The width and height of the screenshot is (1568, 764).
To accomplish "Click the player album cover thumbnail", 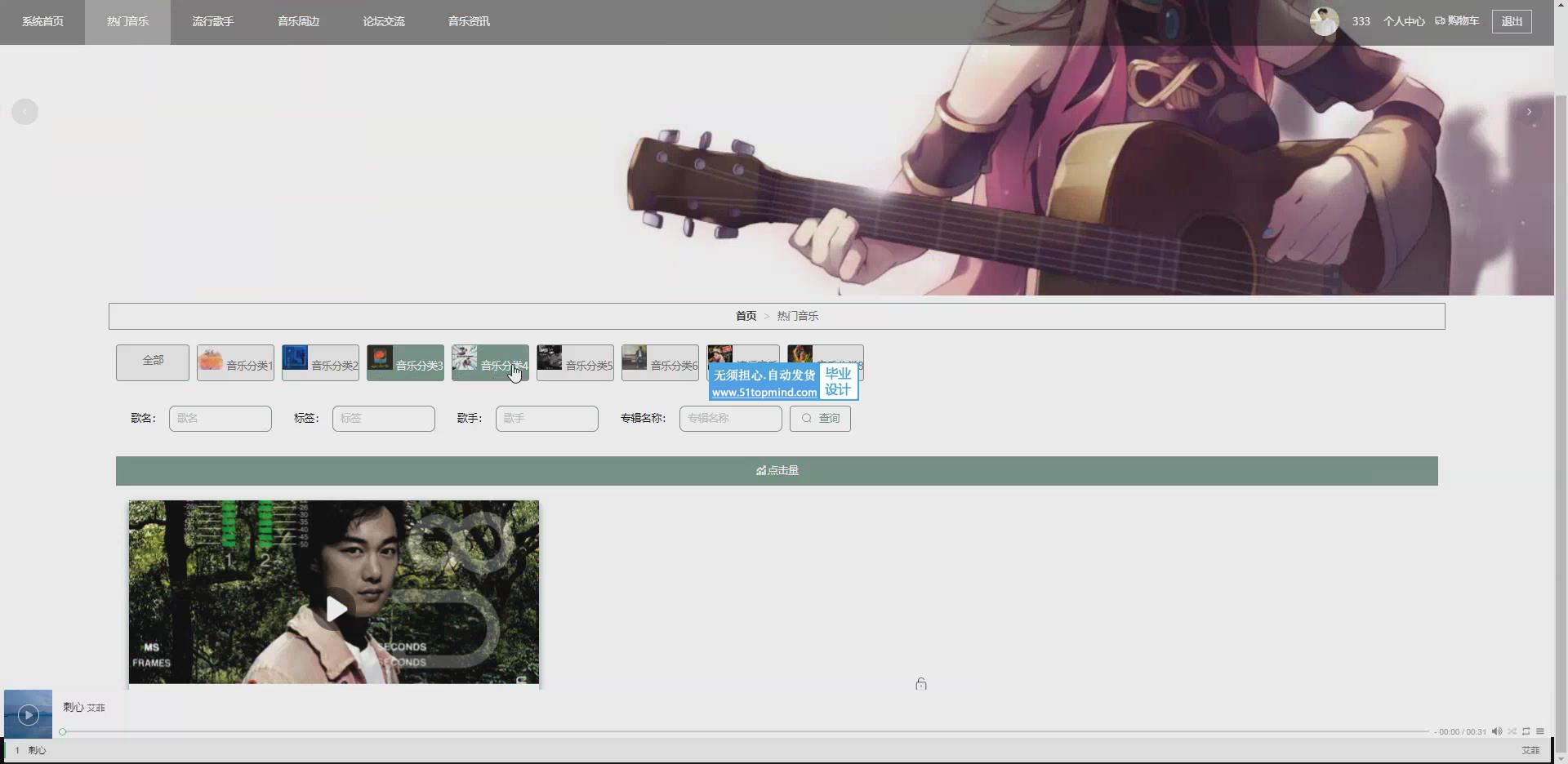I will 28,714.
